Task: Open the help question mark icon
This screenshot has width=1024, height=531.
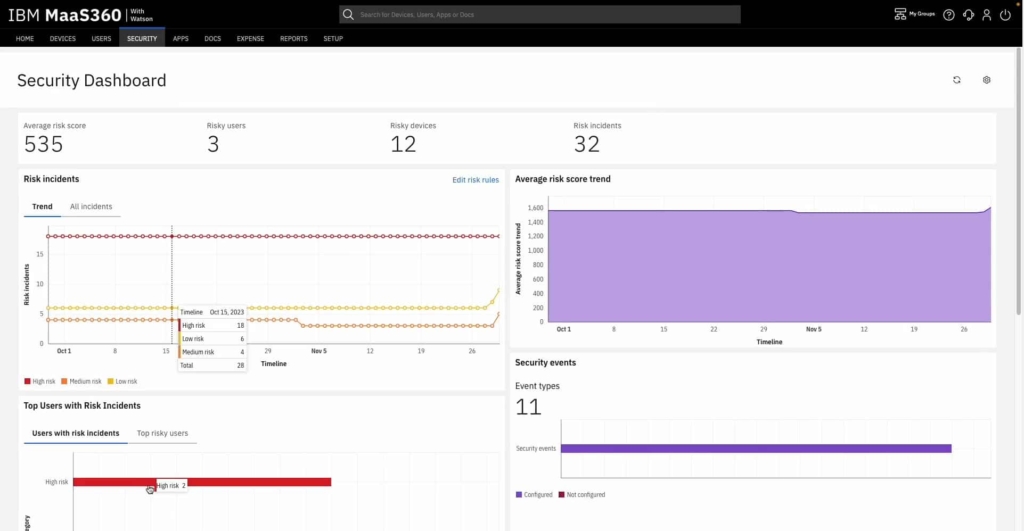Action: pyautogui.click(x=949, y=14)
